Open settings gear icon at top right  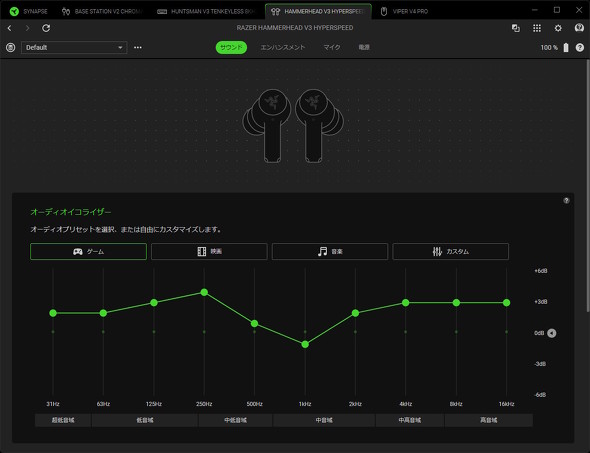[558, 28]
